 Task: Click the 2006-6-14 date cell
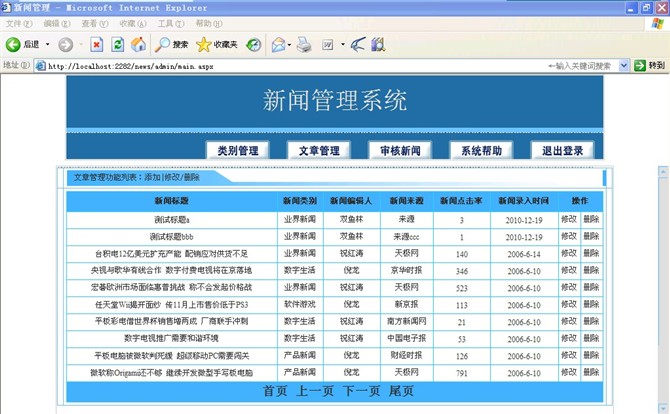click(524, 254)
